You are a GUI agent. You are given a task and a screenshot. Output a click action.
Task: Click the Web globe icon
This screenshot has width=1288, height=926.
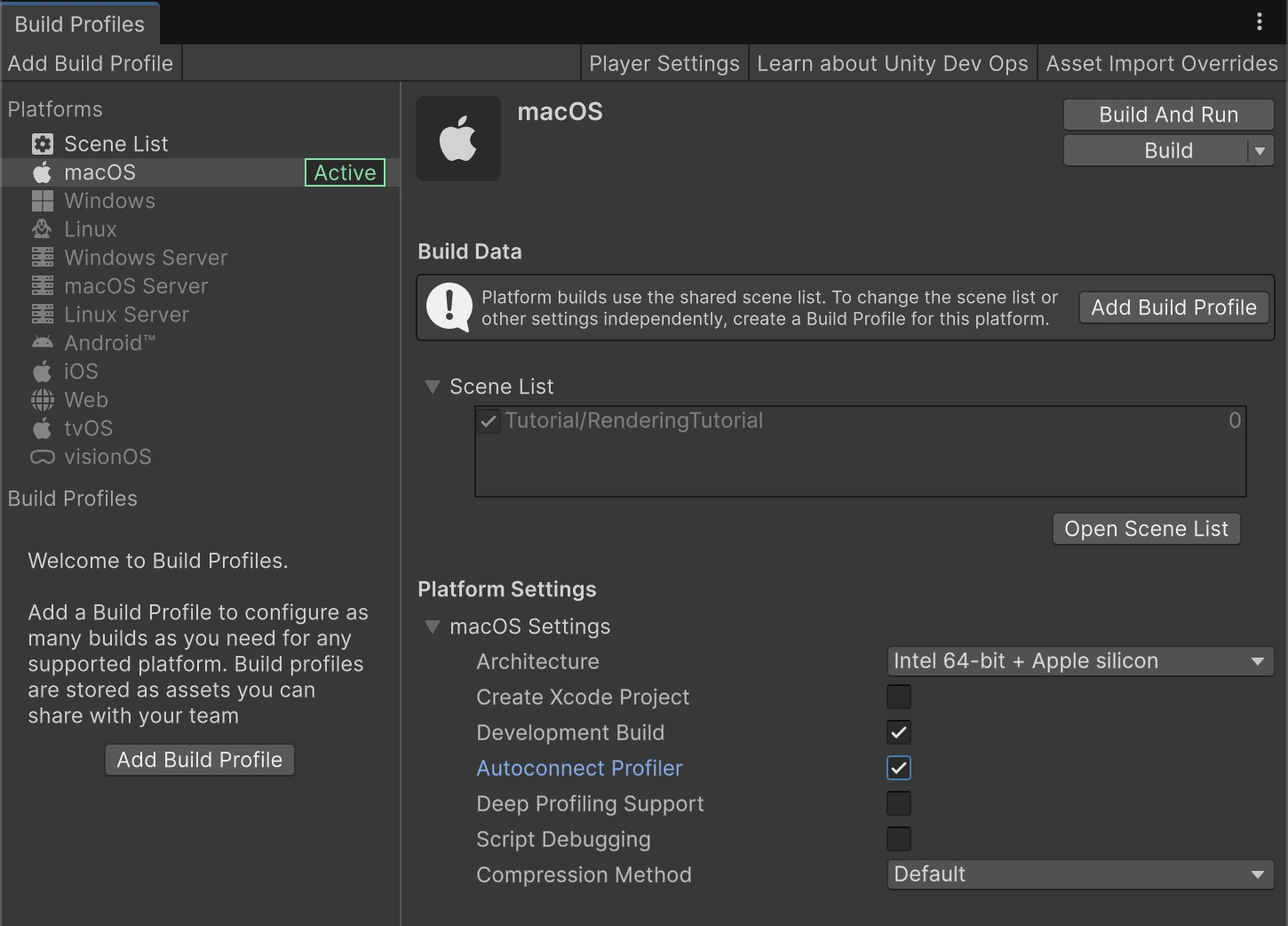43,400
